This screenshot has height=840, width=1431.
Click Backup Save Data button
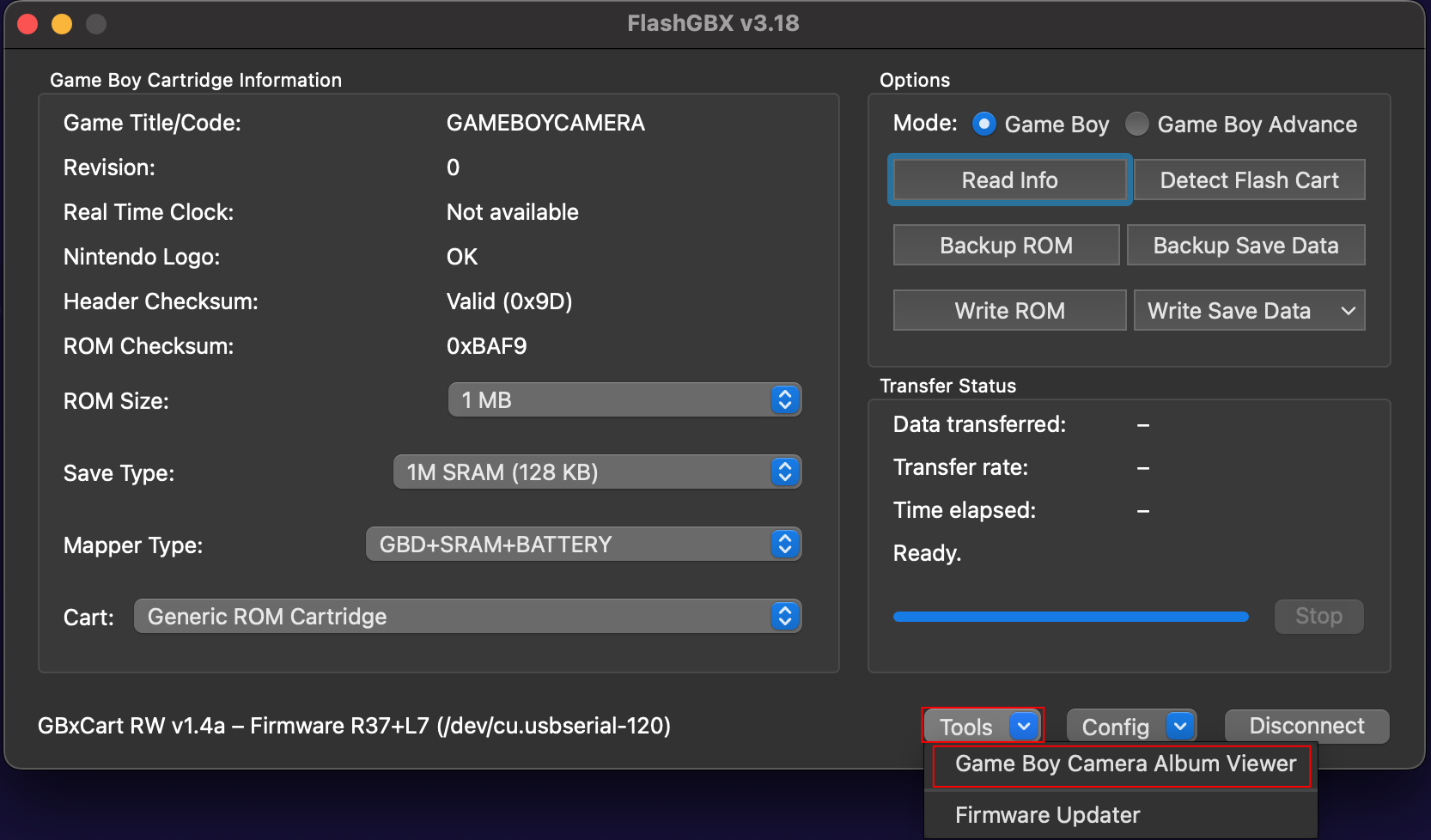[1245, 246]
